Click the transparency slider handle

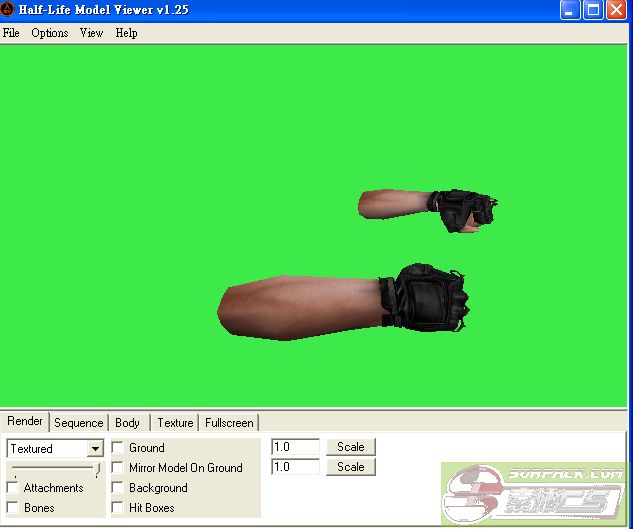[97, 470]
